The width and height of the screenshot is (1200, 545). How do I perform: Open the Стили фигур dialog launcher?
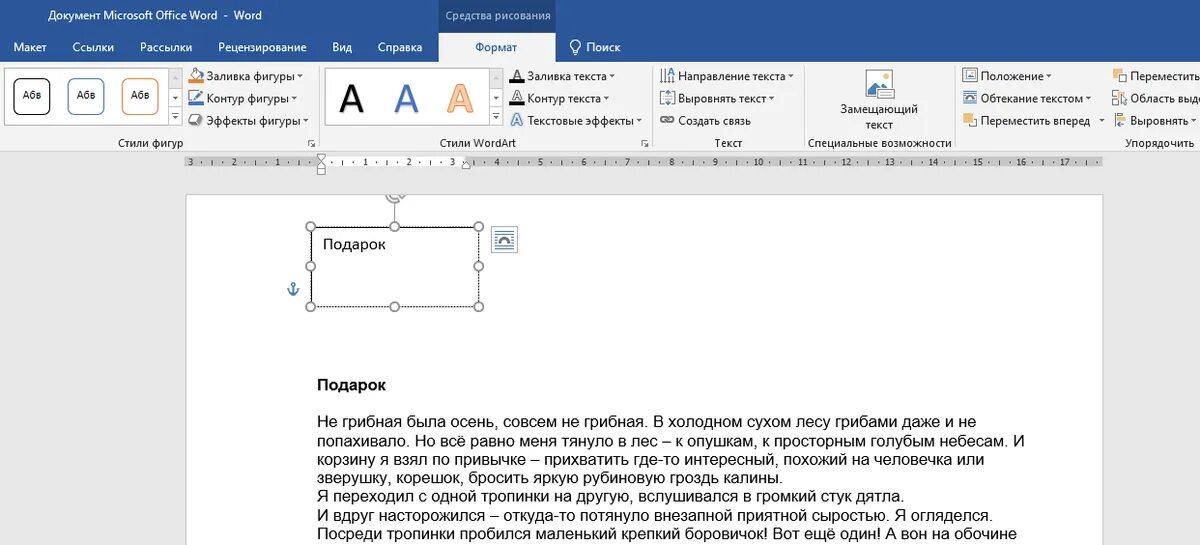[x=311, y=144]
